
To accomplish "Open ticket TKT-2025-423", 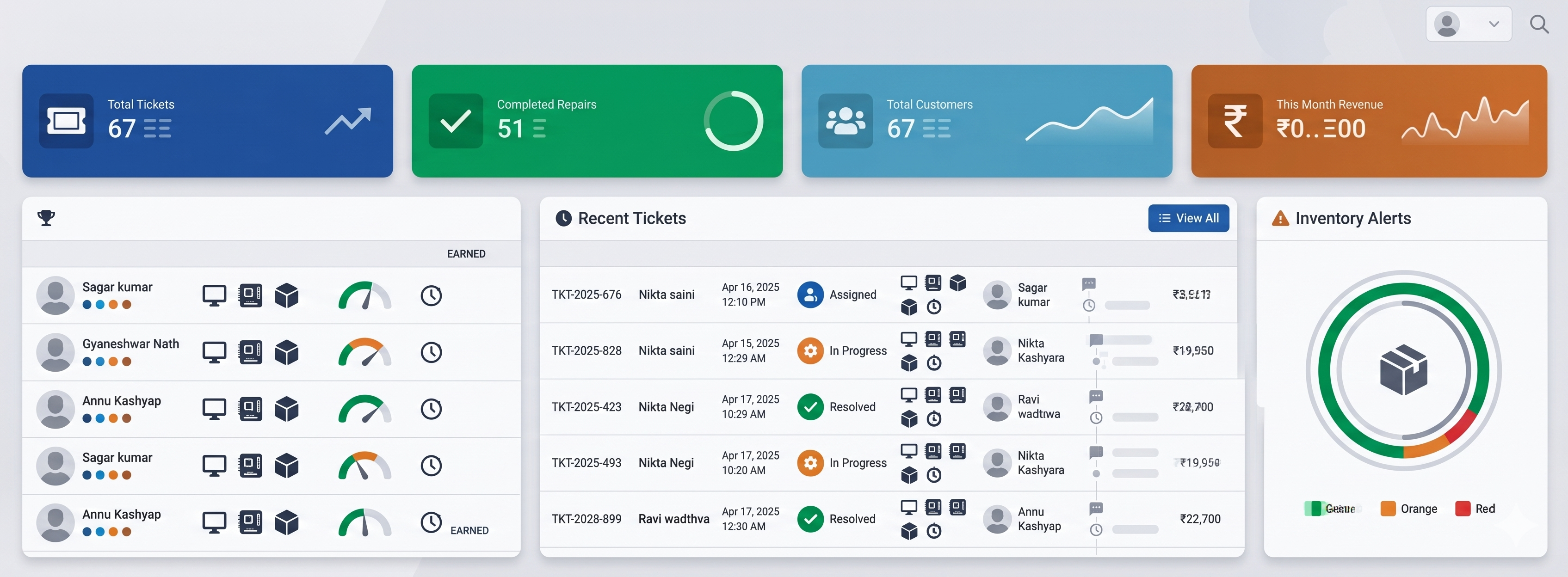I will (586, 406).
